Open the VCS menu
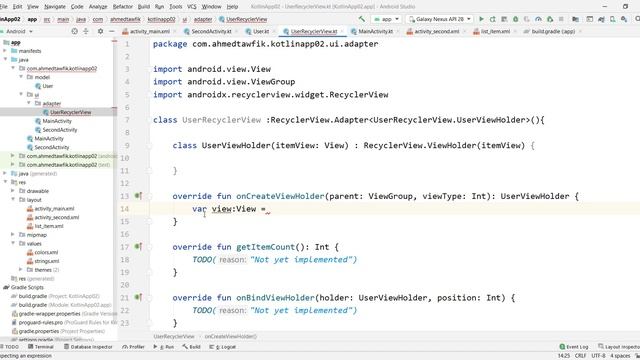The image size is (640, 360). [191, 7]
